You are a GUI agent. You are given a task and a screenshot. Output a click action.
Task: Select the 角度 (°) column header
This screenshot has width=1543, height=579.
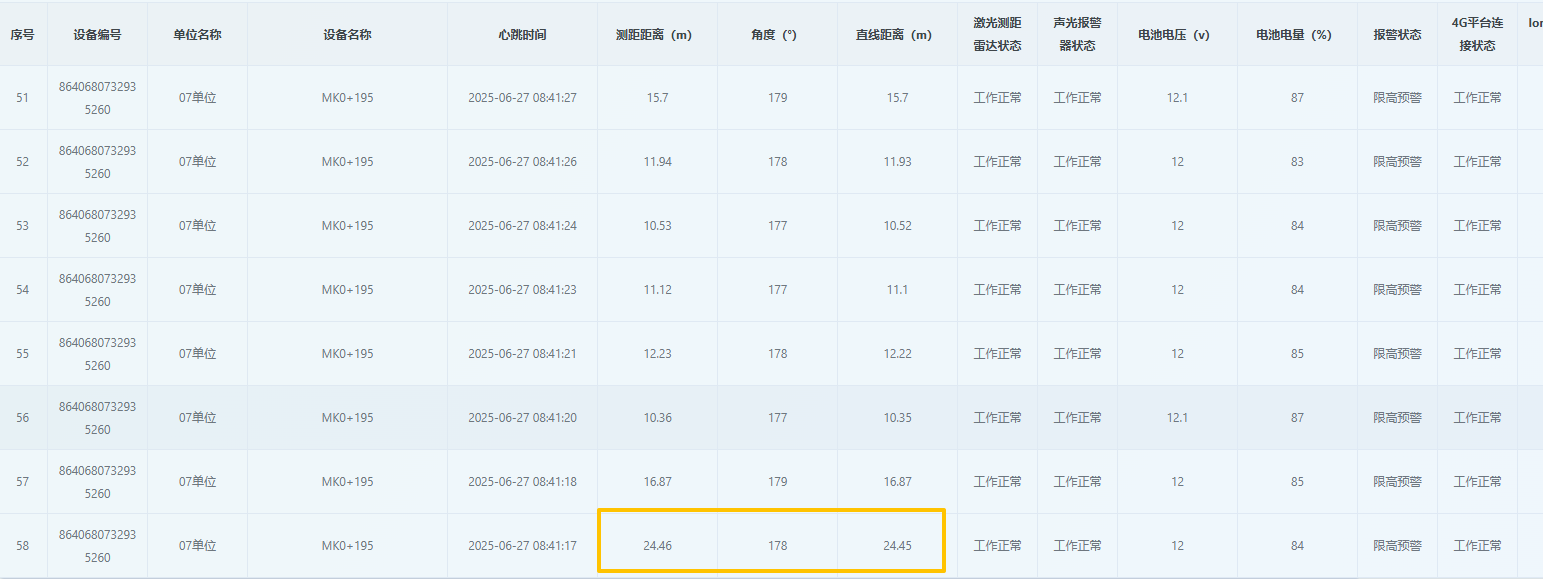tap(777, 34)
